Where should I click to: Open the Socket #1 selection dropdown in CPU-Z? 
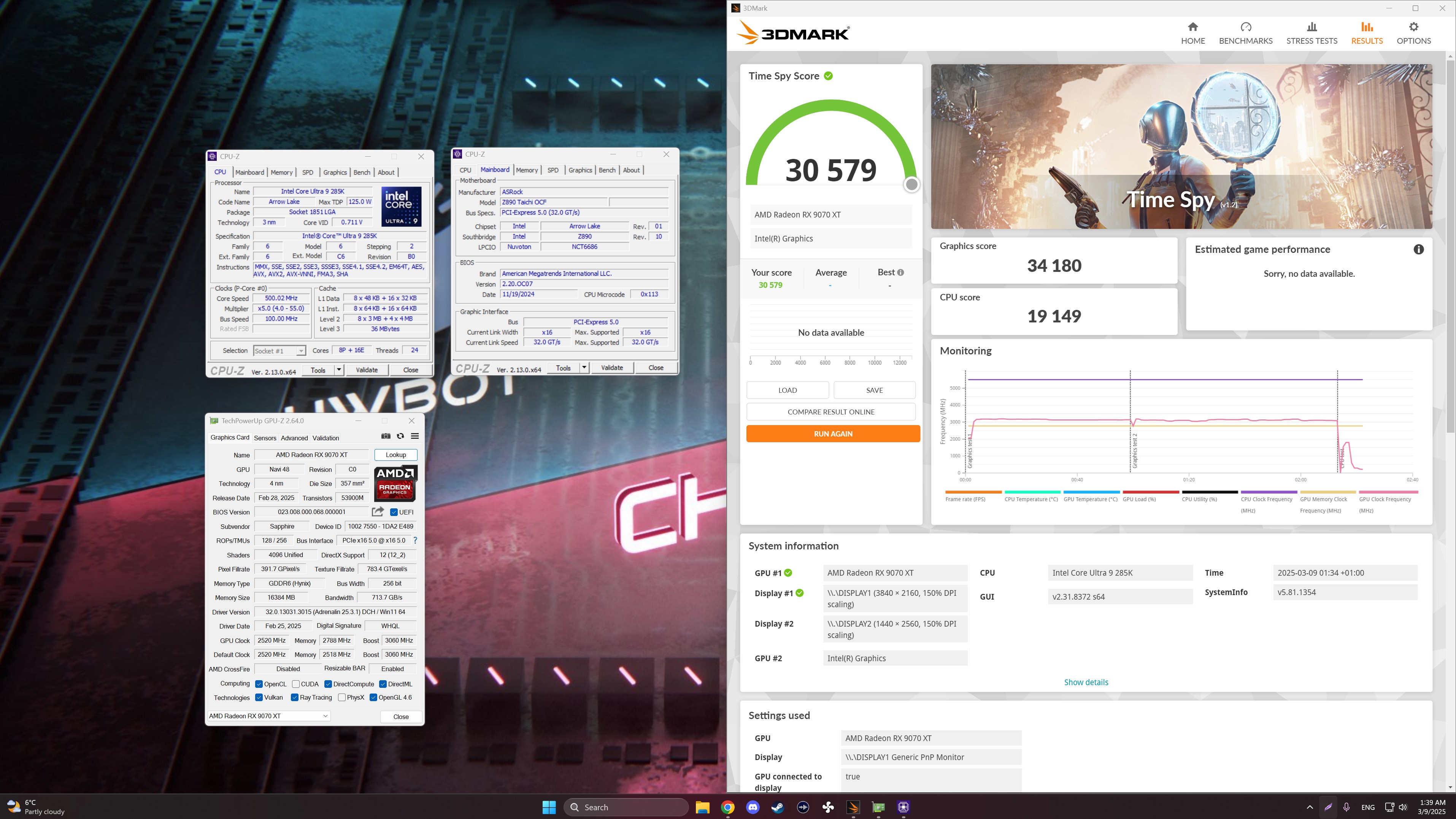279,351
